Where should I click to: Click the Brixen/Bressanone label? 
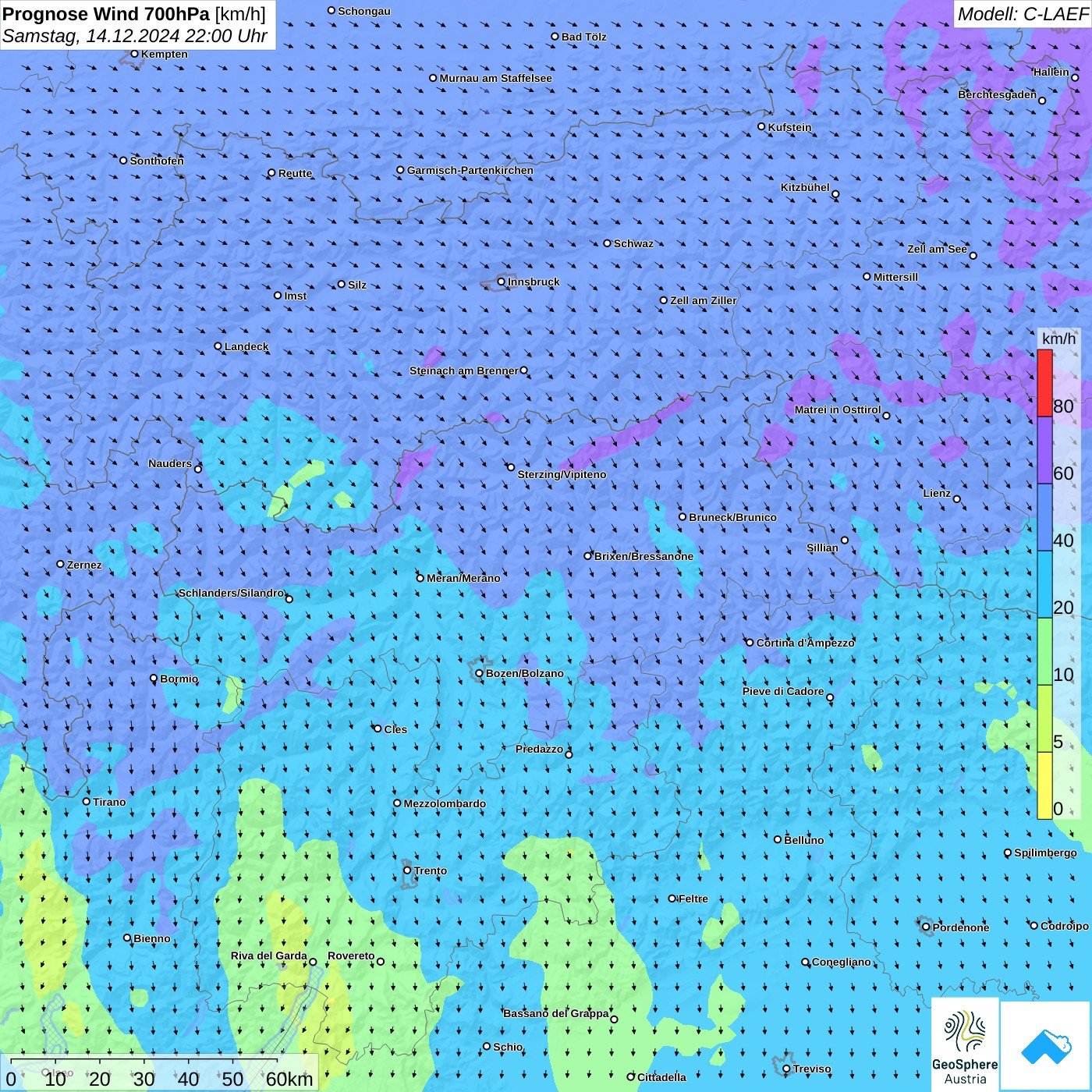tap(643, 556)
